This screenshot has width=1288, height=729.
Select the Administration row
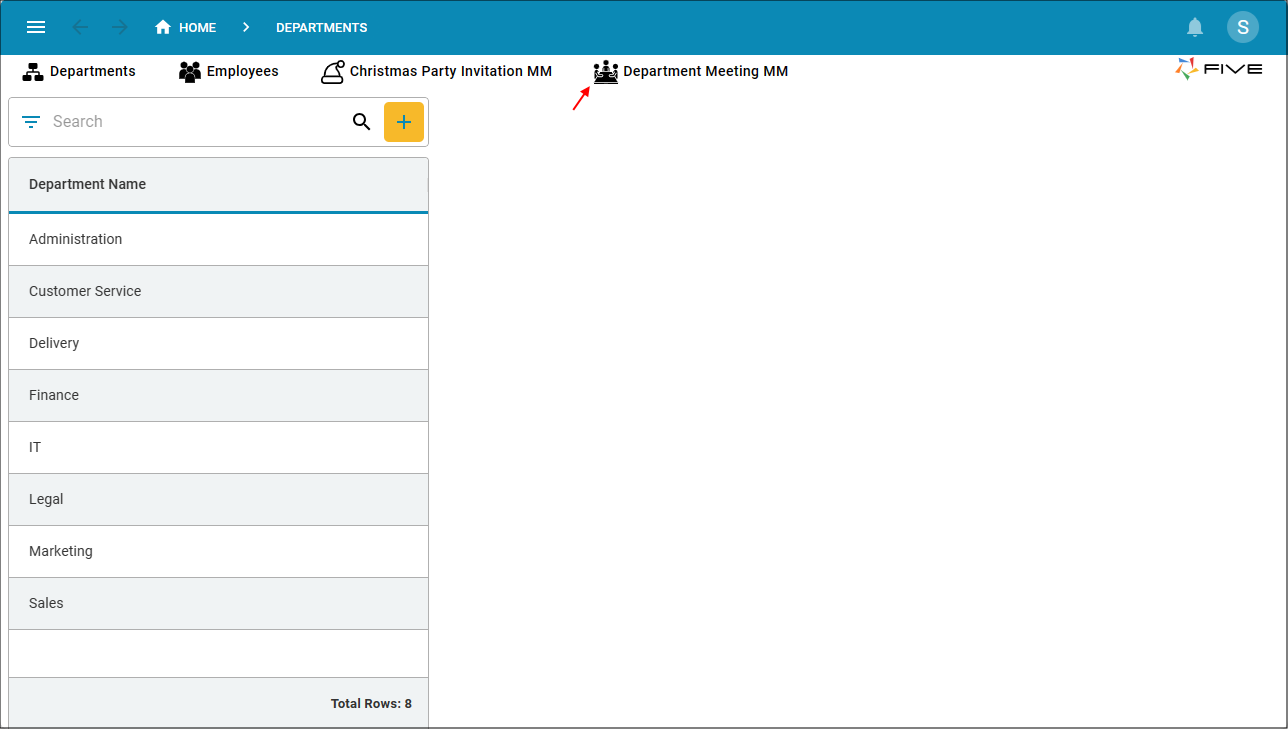(x=218, y=239)
